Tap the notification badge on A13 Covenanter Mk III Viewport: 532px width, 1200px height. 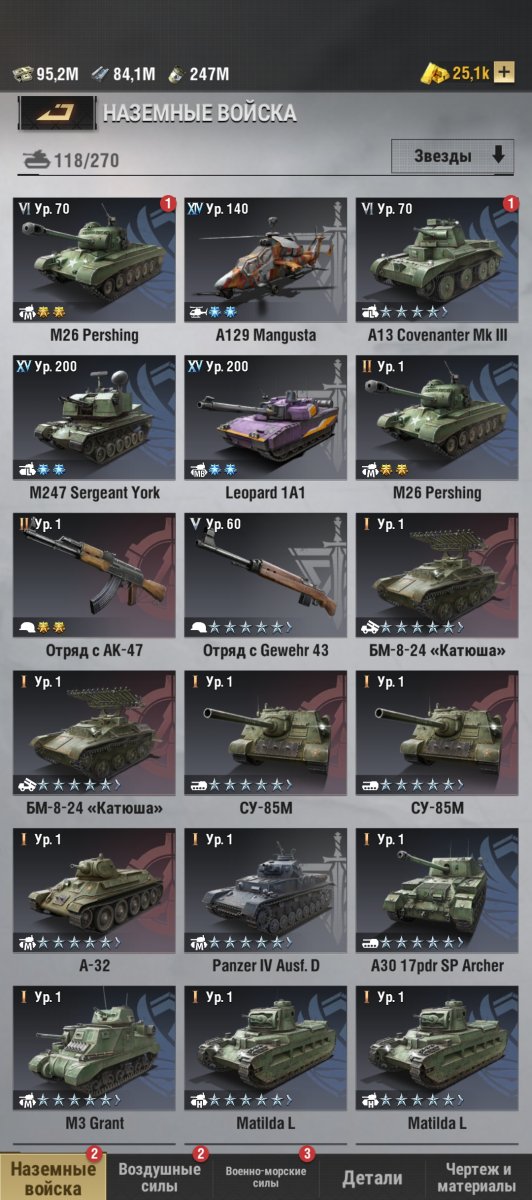click(511, 204)
